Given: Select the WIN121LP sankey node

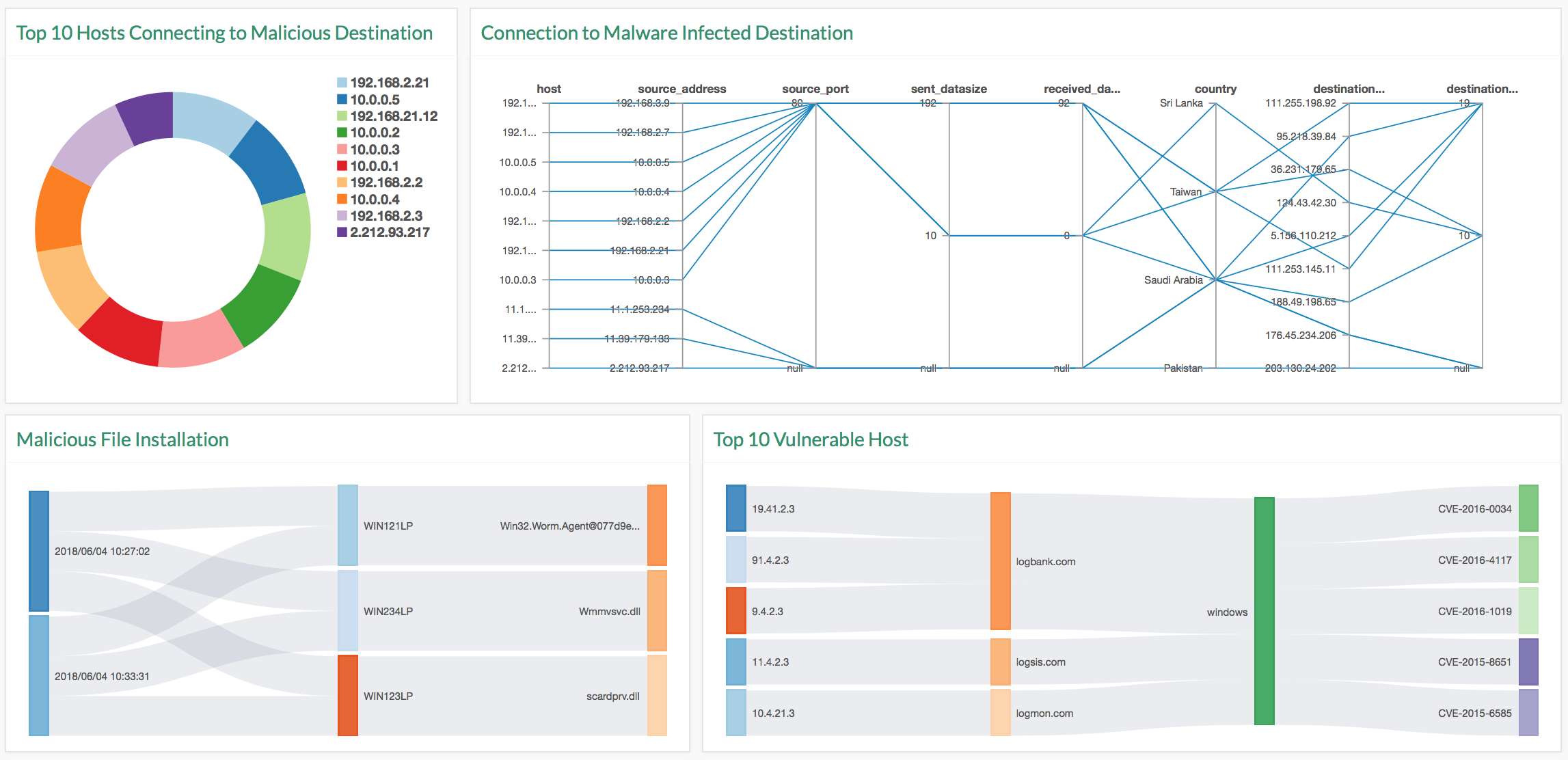Looking at the screenshot, I should pos(348,525).
